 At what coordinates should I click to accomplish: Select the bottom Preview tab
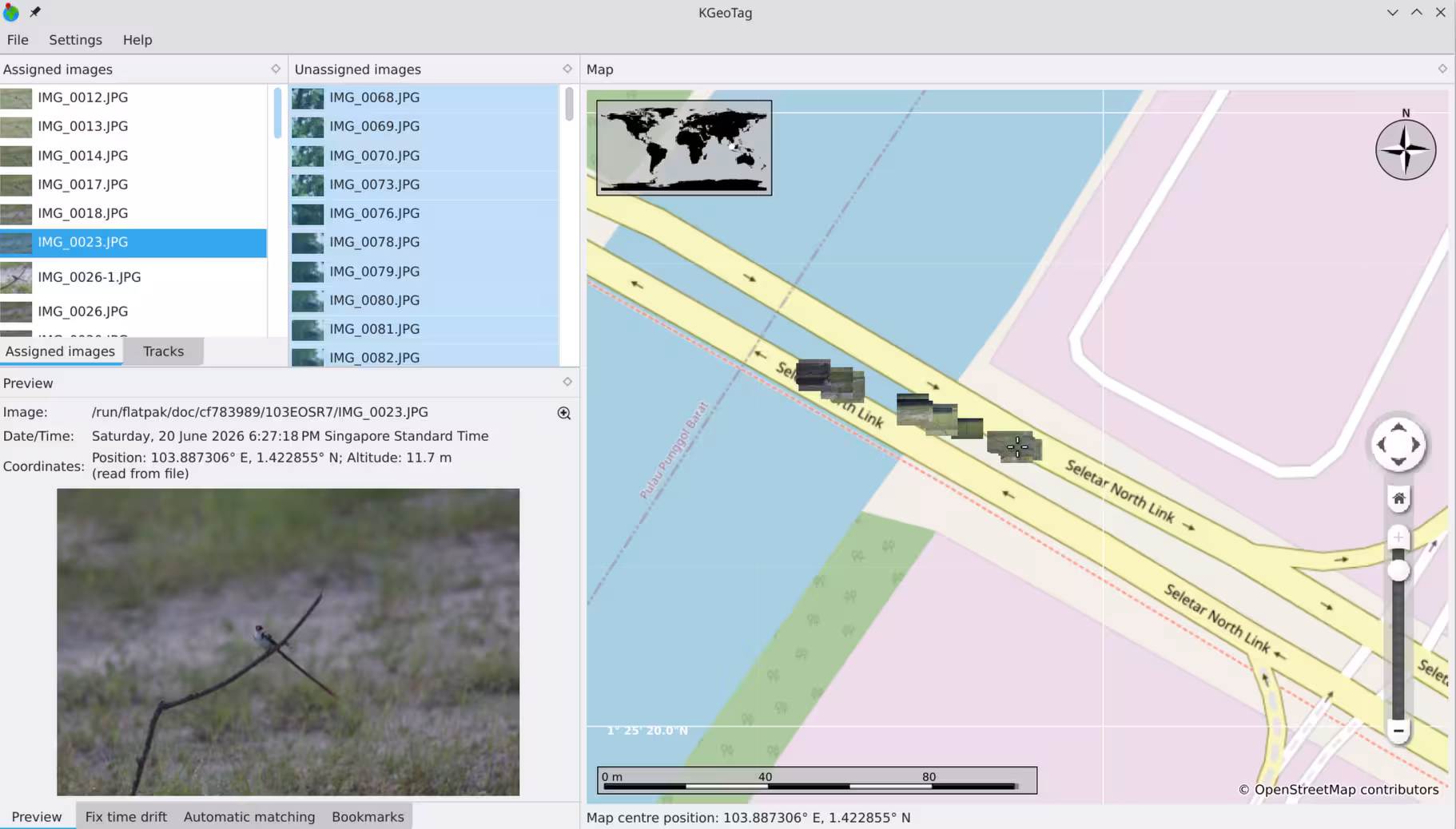coord(37,816)
